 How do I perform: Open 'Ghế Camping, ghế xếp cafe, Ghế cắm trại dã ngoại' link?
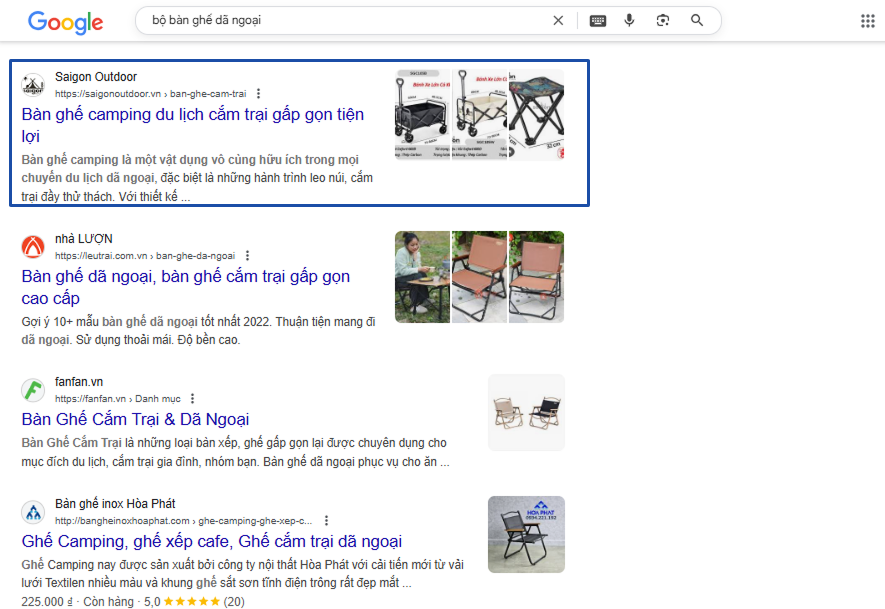coord(212,541)
